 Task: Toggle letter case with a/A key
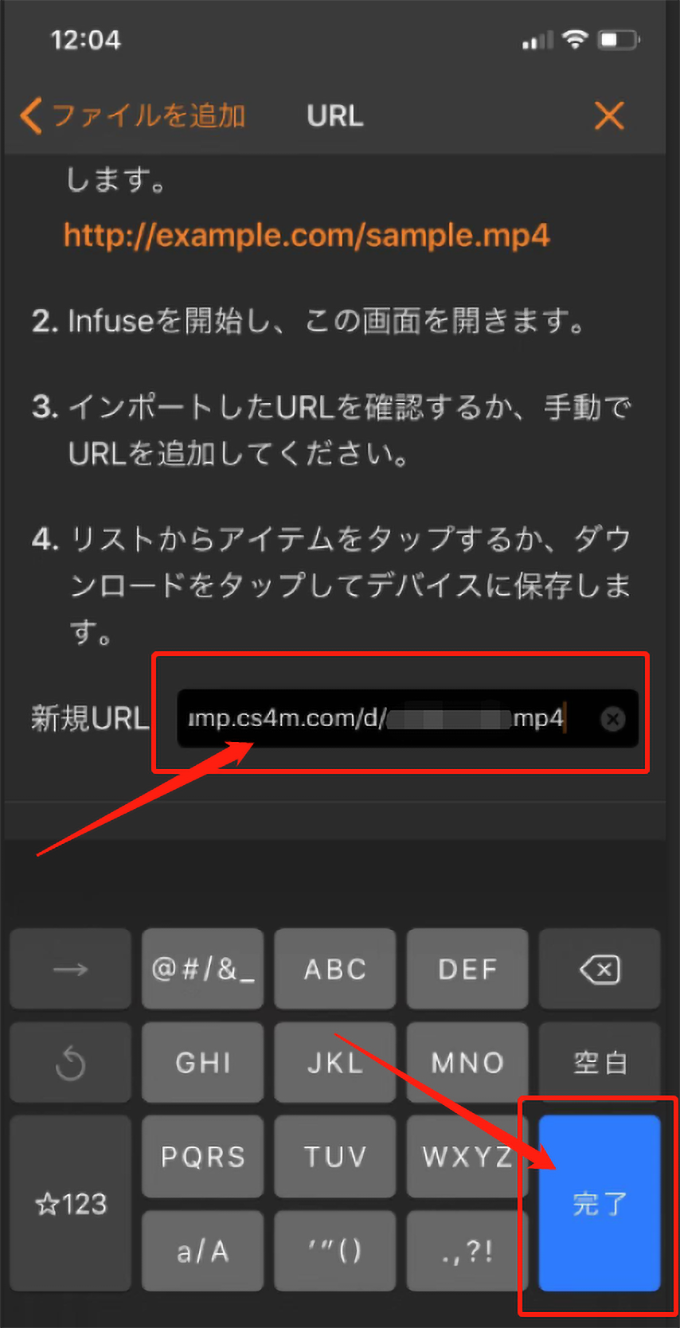pyautogui.click(x=203, y=1252)
